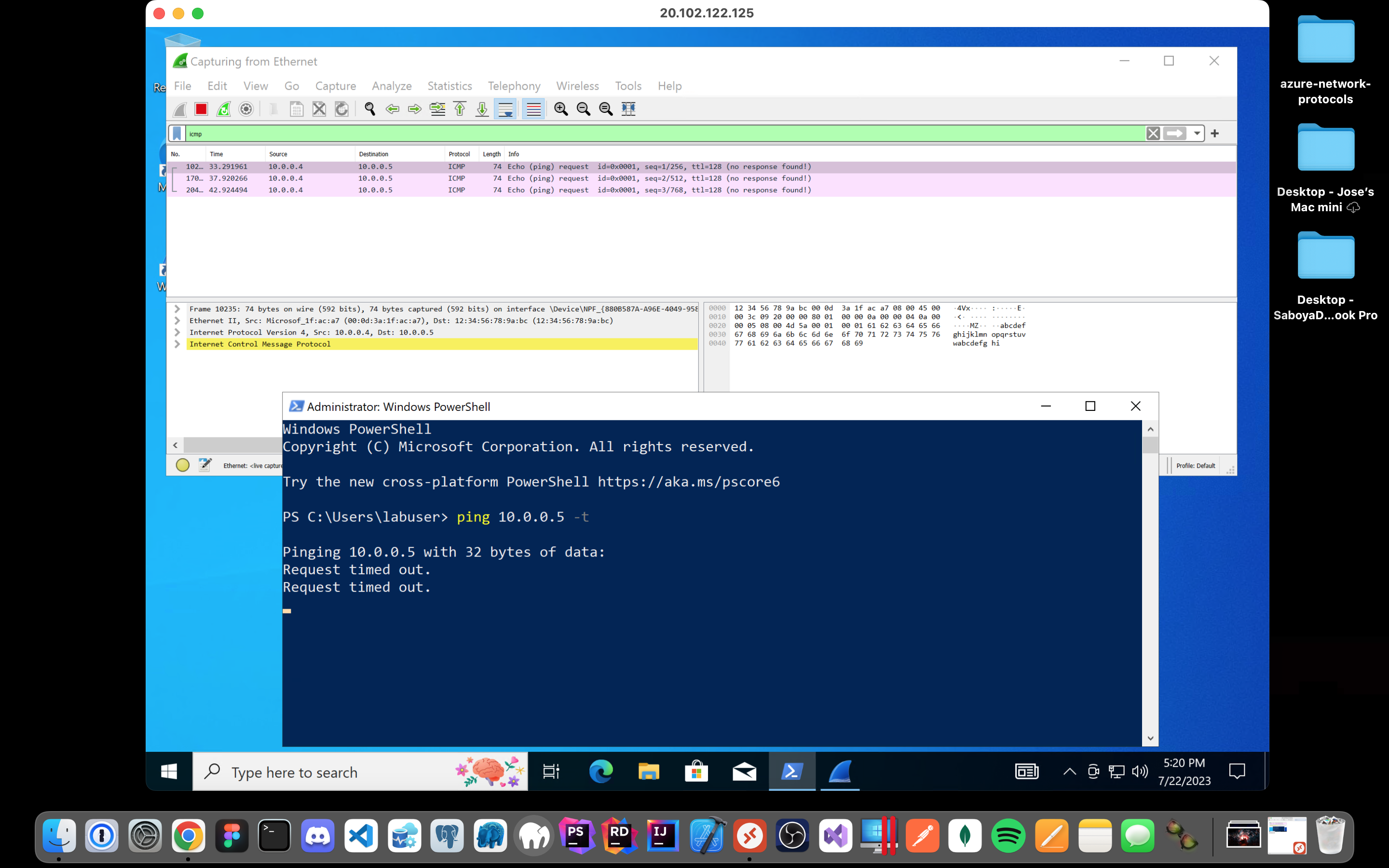
Task: Zoom in the packet list text
Action: (x=561, y=109)
